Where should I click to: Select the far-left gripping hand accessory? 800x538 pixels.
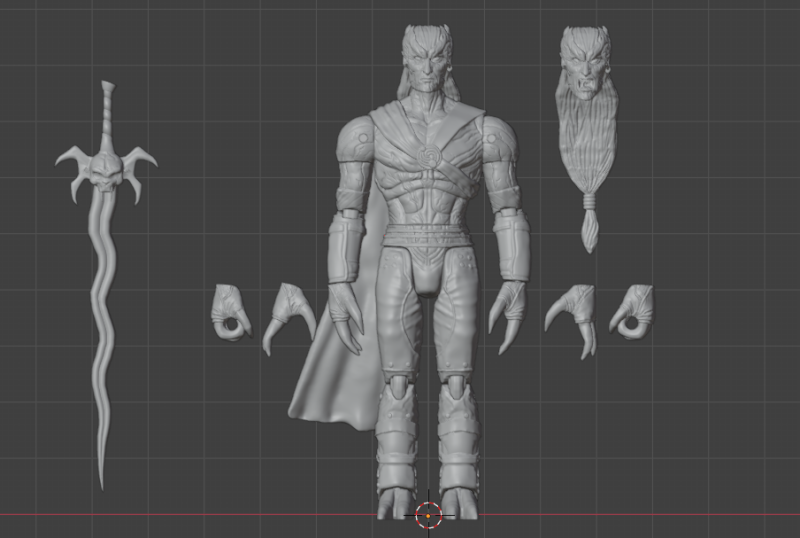click(x=231, y=311)
